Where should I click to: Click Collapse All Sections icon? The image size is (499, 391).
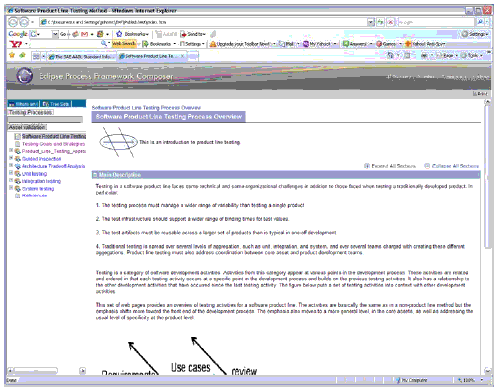(x=427, y=166)
